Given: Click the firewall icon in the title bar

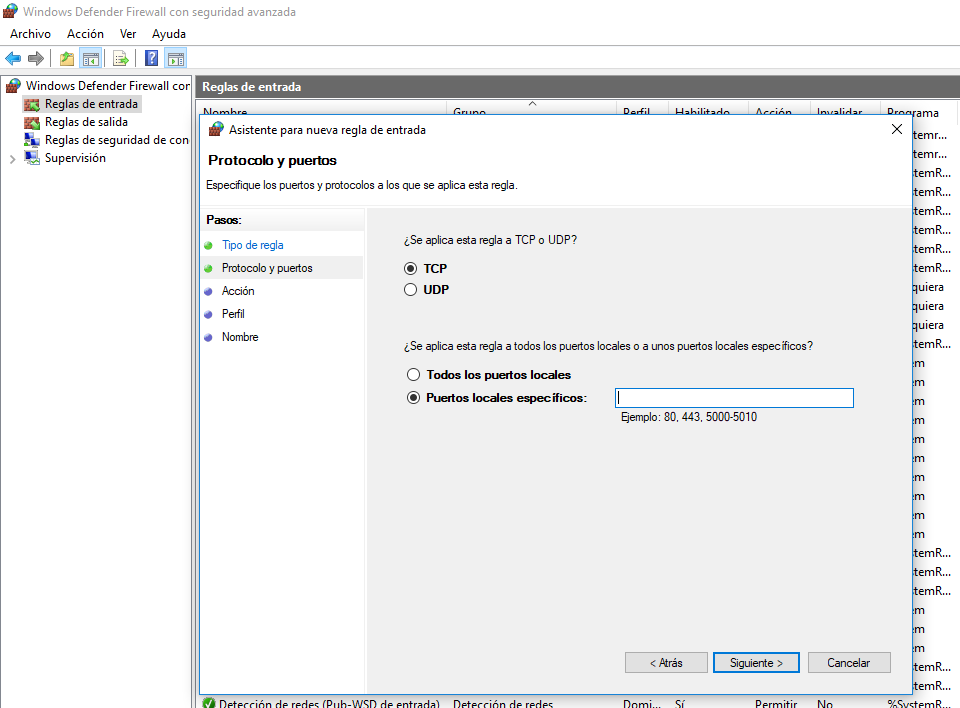Looking at the screenshot, I should (x=10, y=11).
